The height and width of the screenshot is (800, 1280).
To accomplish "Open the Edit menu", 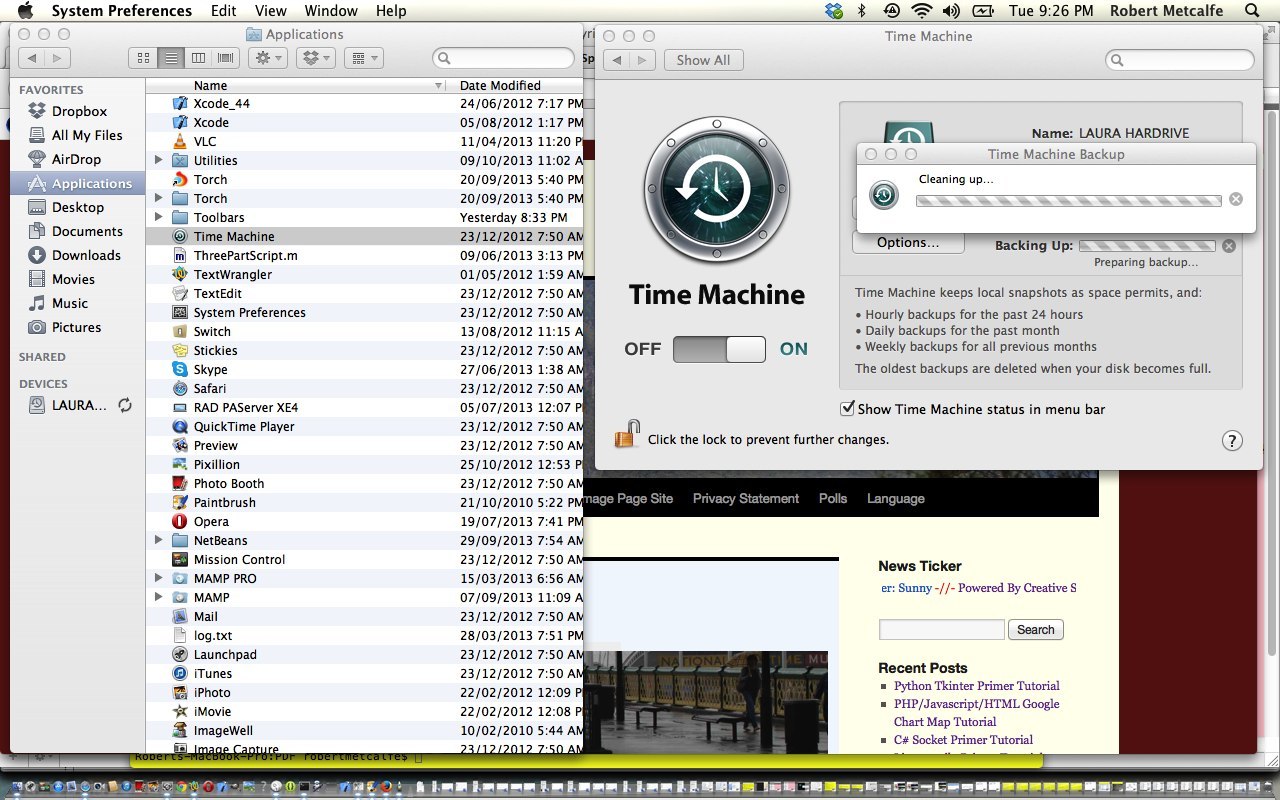I will (x=224, y=11).
